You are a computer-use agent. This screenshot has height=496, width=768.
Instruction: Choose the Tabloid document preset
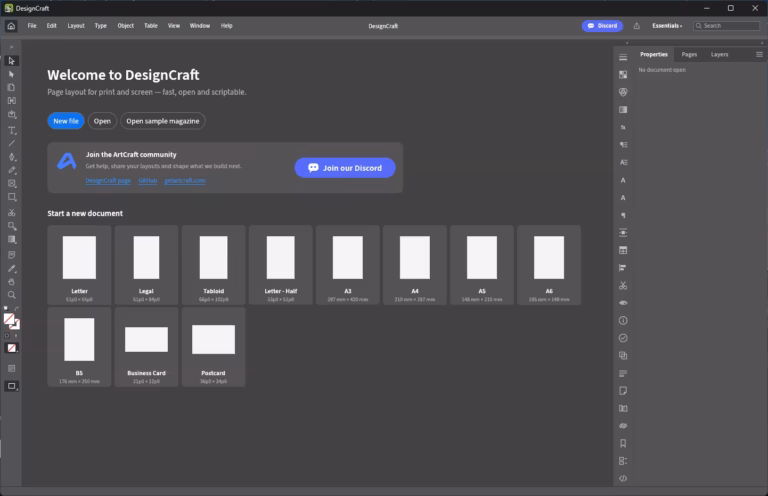214,265
